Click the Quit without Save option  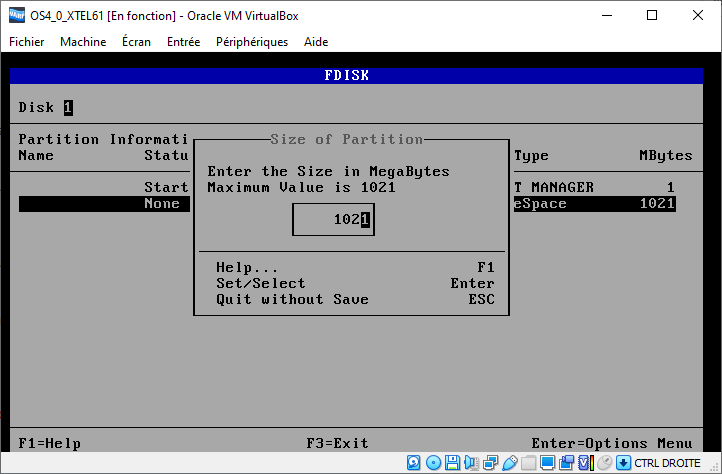click(292, 300)
